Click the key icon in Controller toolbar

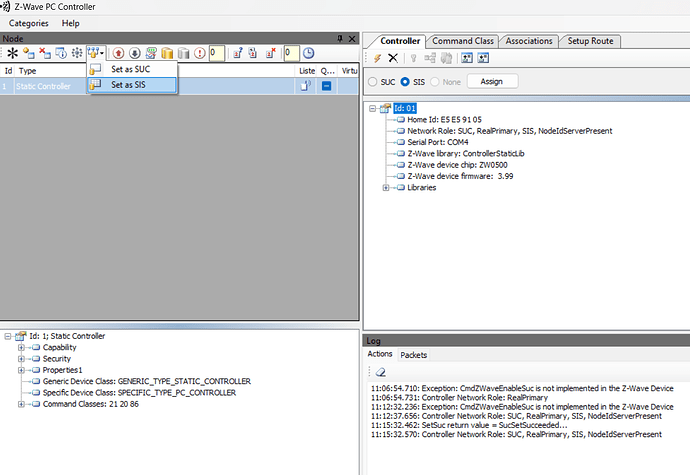coord(413,58)
